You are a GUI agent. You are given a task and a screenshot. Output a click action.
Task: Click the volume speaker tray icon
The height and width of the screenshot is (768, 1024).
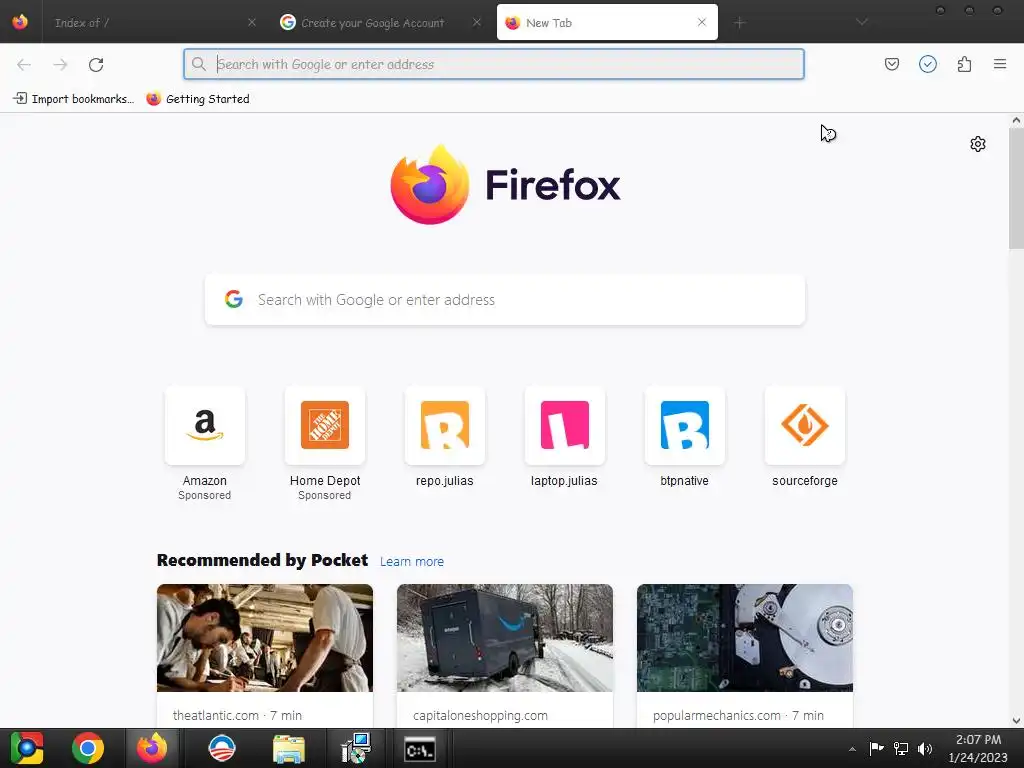(925, 748)
